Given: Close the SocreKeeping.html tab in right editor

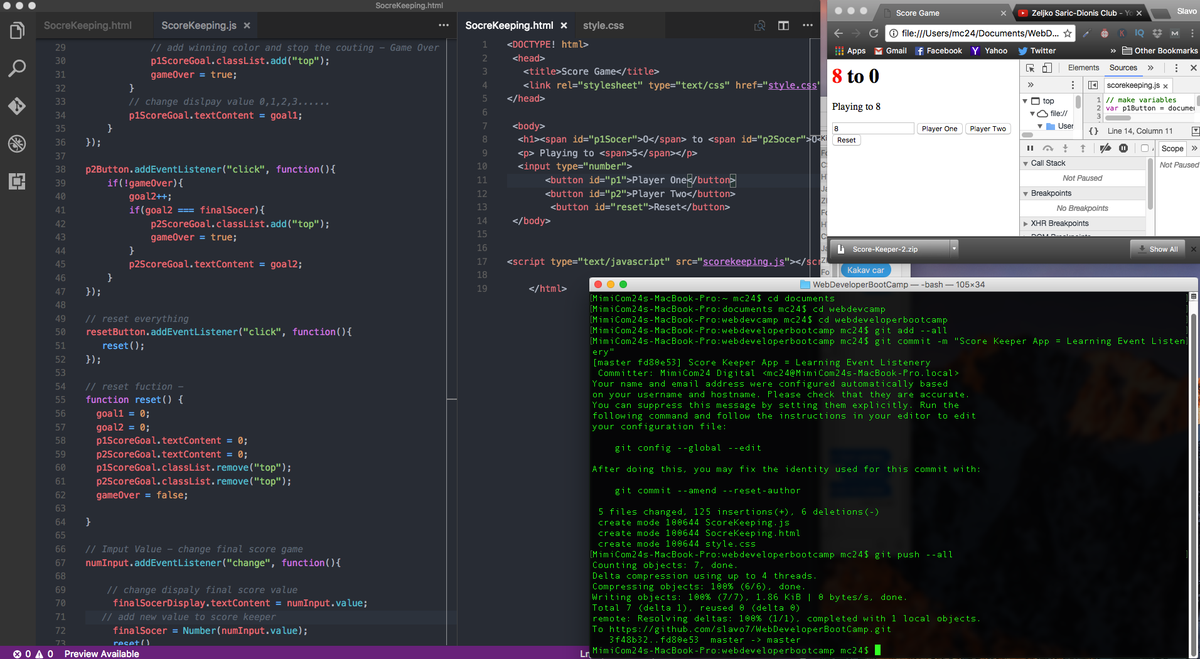Looking at the screenshot, I should pyautogui.click(x=564, y=25).
